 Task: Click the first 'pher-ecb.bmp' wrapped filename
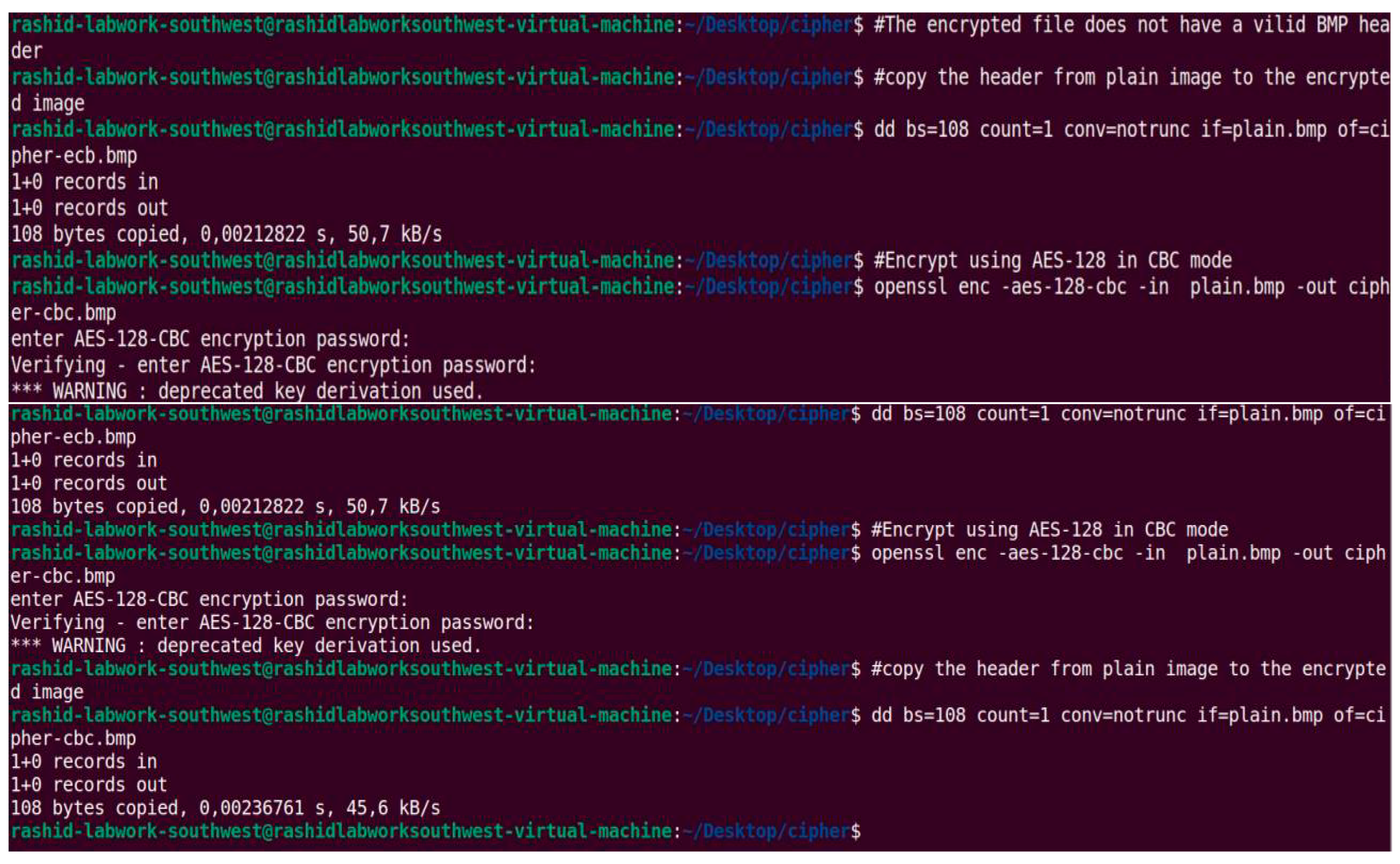[x=74, y=156]
